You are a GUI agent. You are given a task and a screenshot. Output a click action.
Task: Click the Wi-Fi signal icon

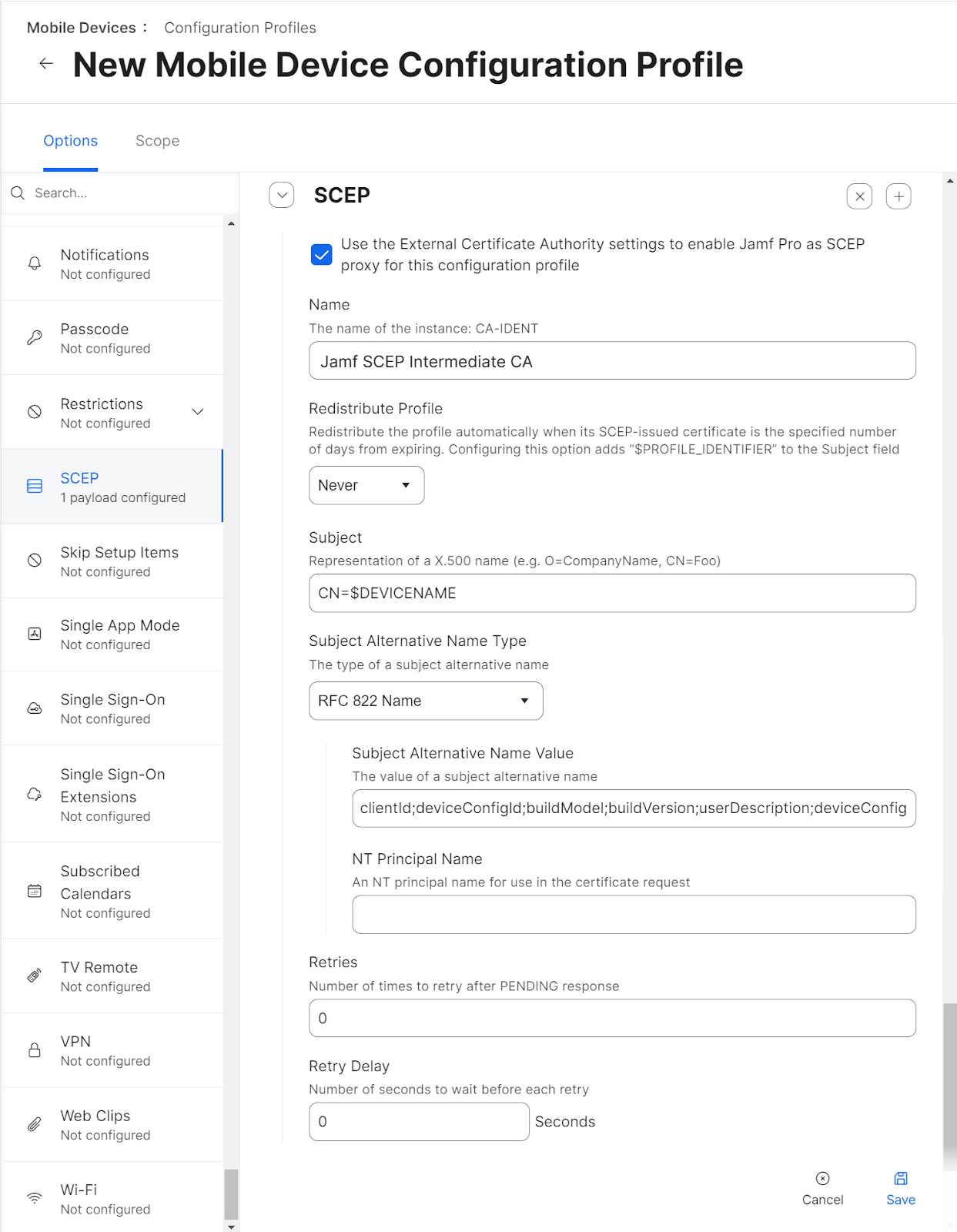[x=35, y=1198]
